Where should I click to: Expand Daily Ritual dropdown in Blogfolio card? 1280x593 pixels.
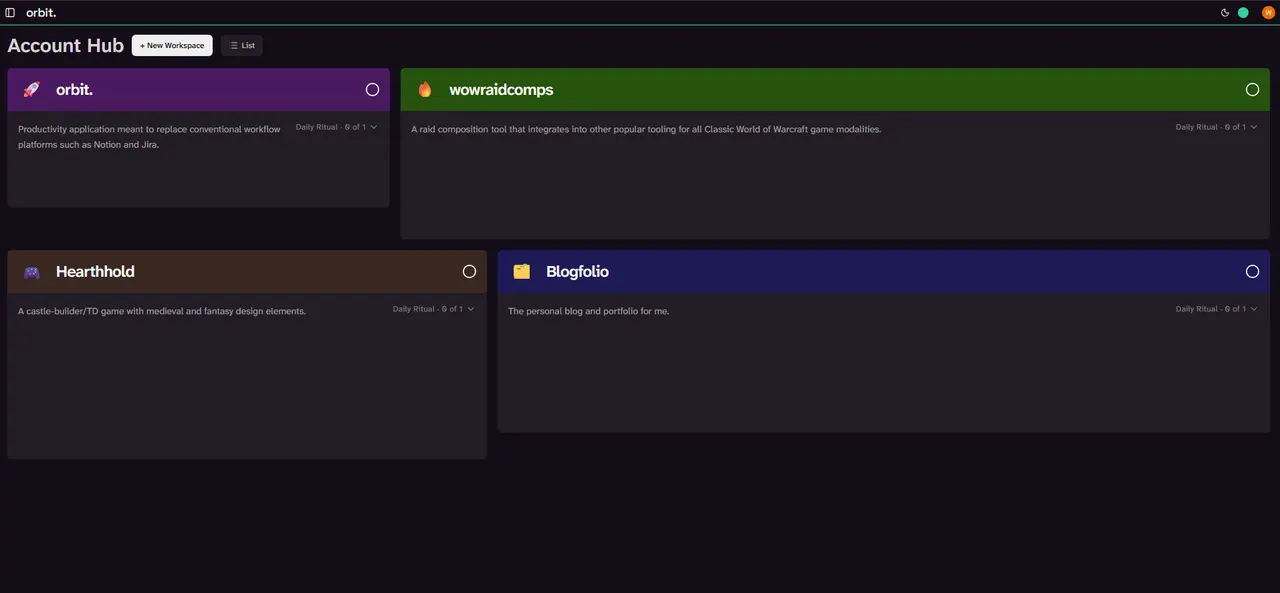pyautogui.click(x=1216, y=309)
